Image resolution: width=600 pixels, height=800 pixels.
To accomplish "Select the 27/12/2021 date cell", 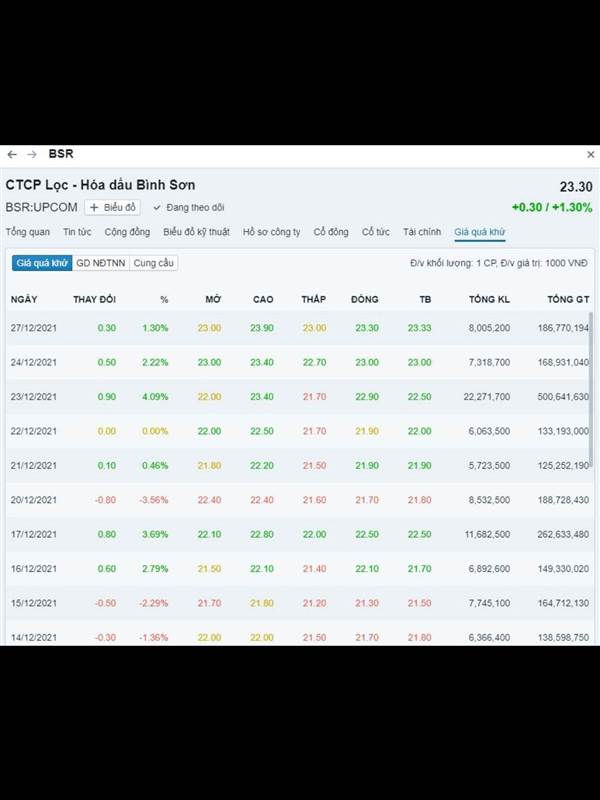I will tap(34, 328).
